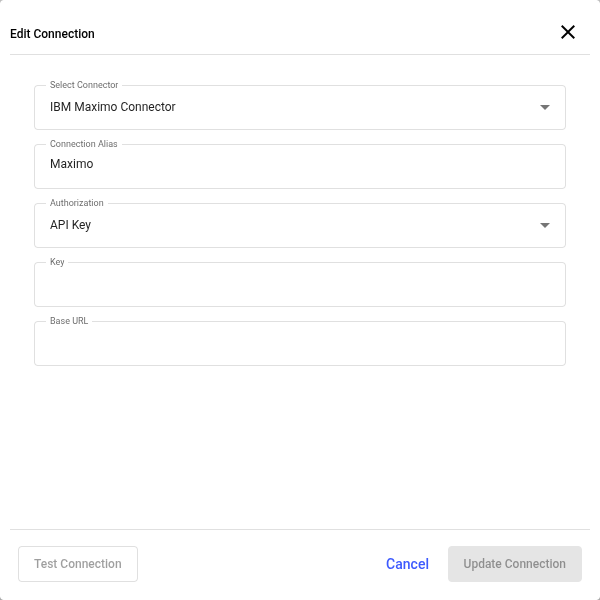Focus the Base URL input field
This screenshot has height=600, width=600.
coord(300,343)
